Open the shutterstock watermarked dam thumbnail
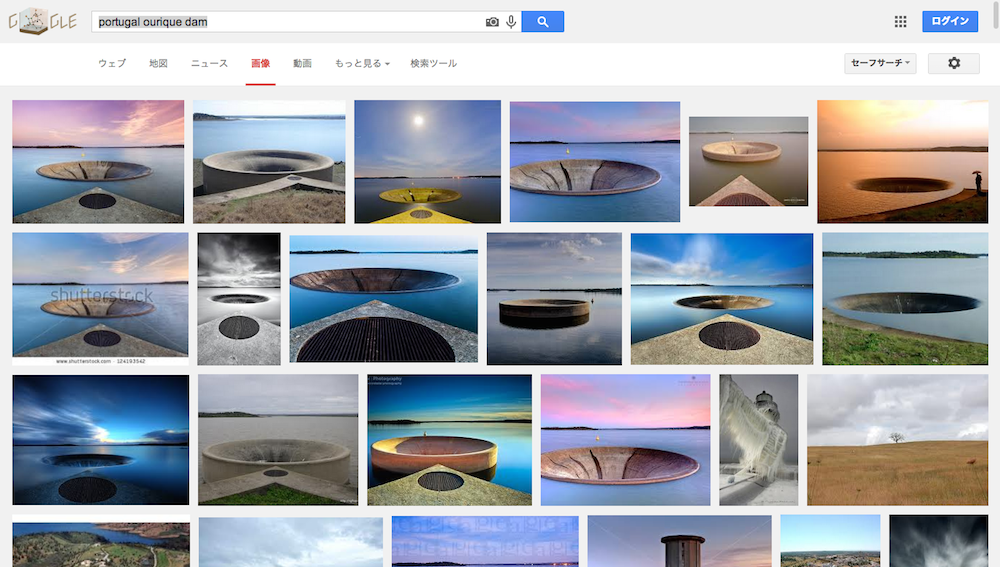This screenshot has width=1000, height=567. tap(100, 296)
